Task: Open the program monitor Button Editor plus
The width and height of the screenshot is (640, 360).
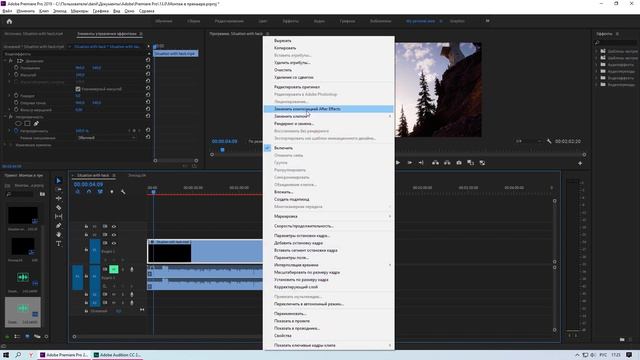Action: (x=580, y=163)
